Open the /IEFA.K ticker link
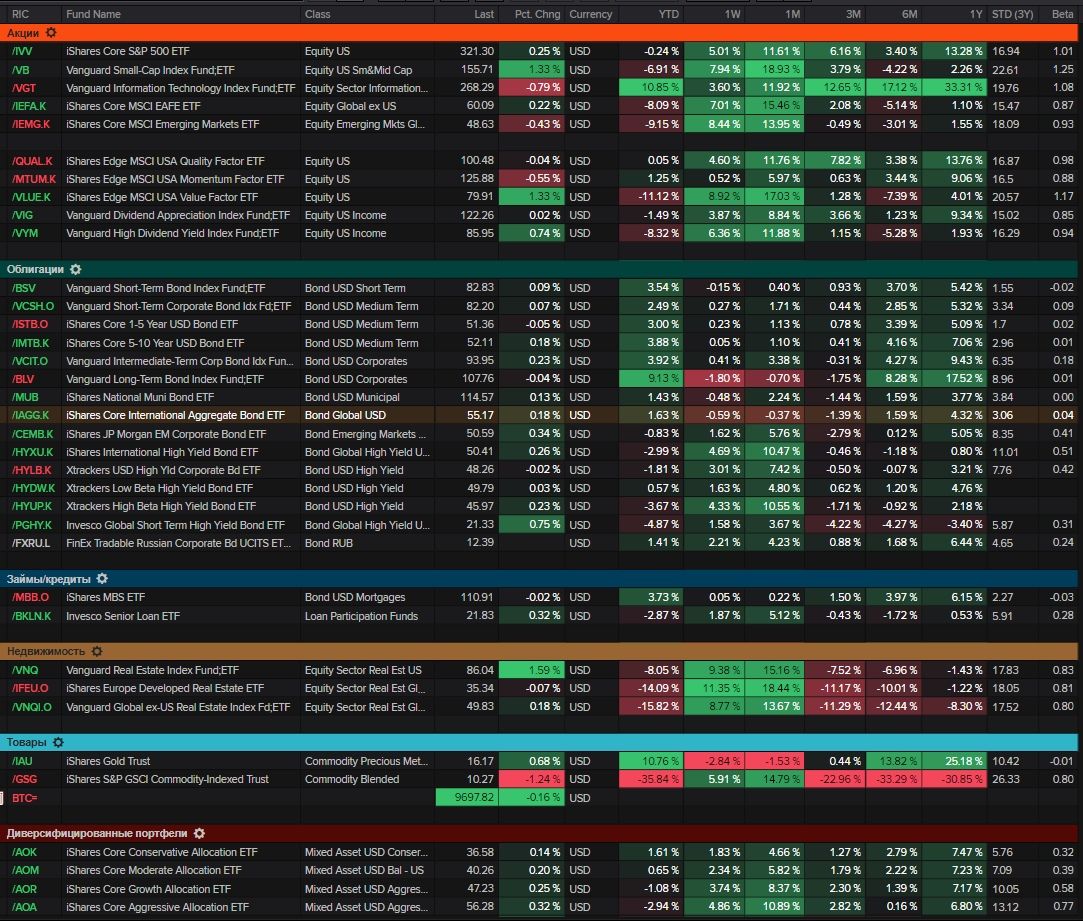1083x921 pixels. tap(29, 106)
